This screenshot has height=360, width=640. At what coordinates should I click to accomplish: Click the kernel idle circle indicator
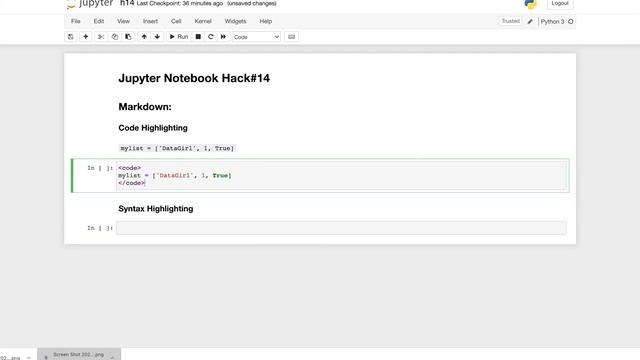click(x=571, y=22)
